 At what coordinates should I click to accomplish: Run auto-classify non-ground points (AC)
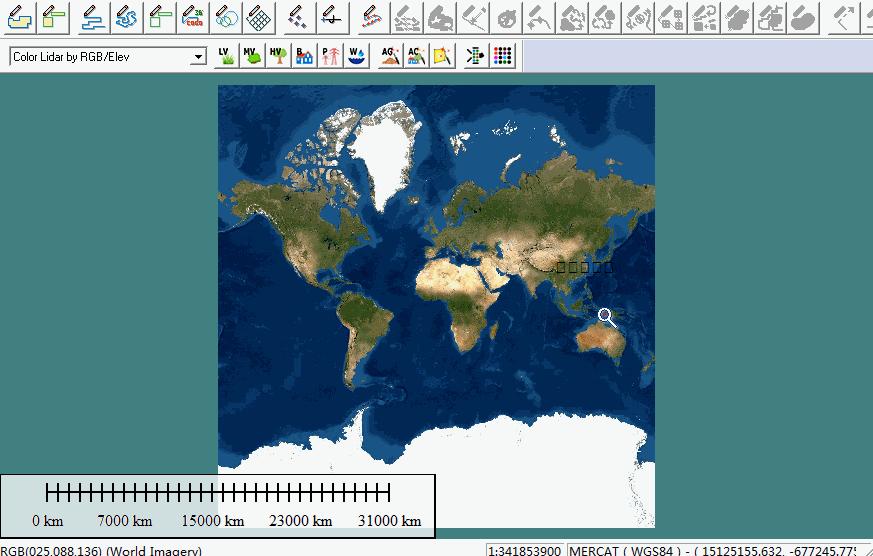tap(416, 56)
